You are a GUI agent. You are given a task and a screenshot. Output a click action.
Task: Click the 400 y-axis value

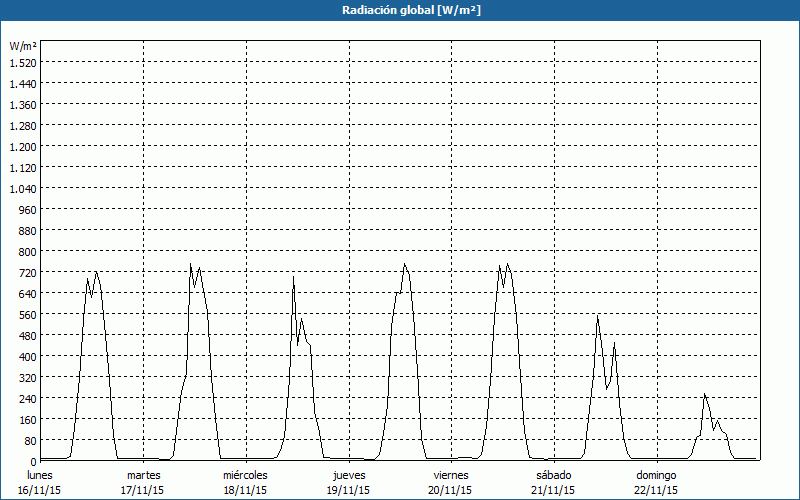[29, 356]
